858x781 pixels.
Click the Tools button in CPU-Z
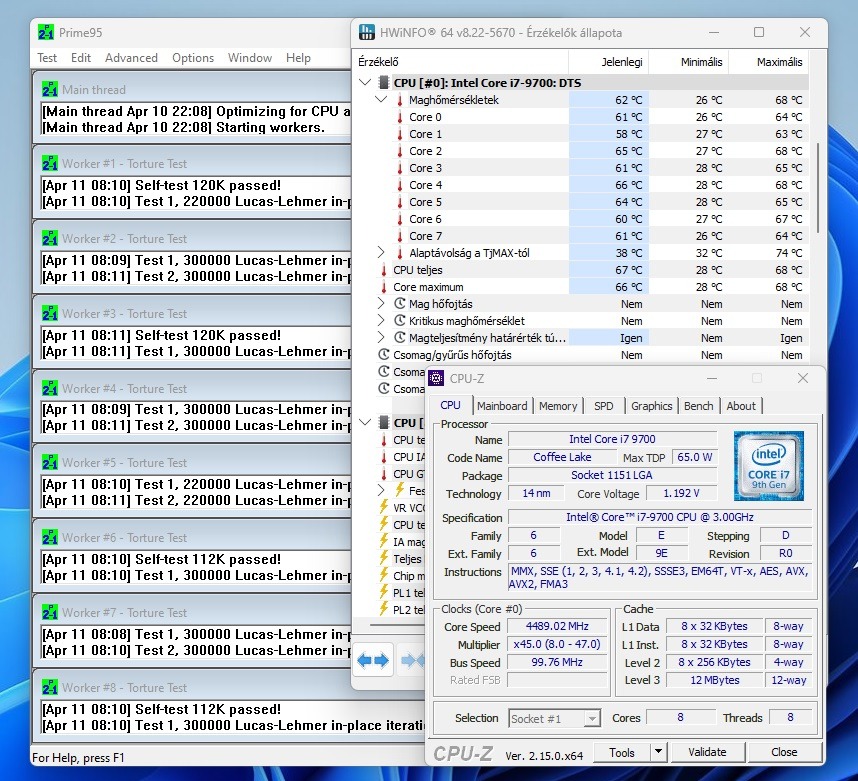click(622, 752)
